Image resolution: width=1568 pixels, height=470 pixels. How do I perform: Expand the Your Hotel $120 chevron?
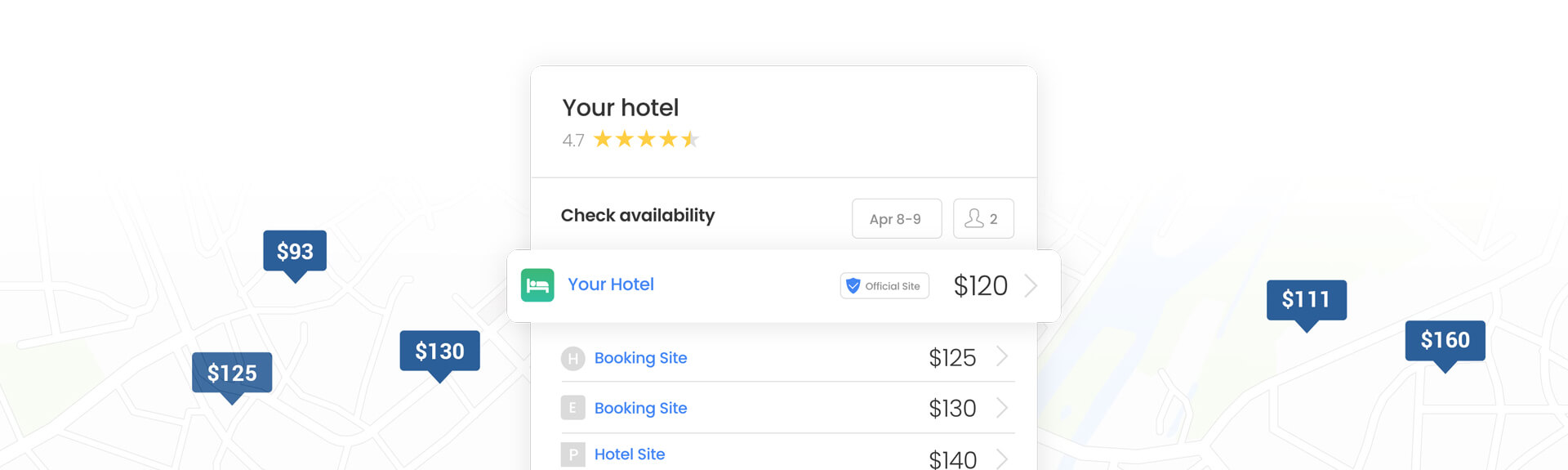[1031, 285]
